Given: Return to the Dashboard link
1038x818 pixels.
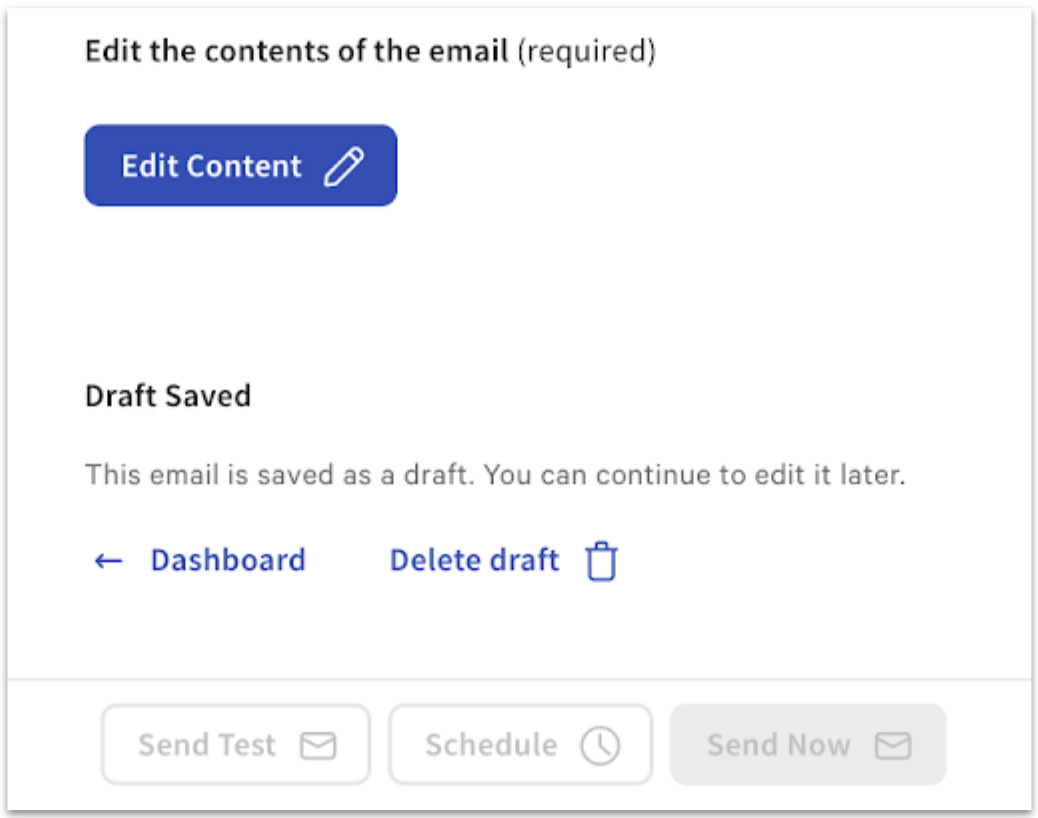Looking at the screenshot, I should pyautogui.click(x=228, y=560).
